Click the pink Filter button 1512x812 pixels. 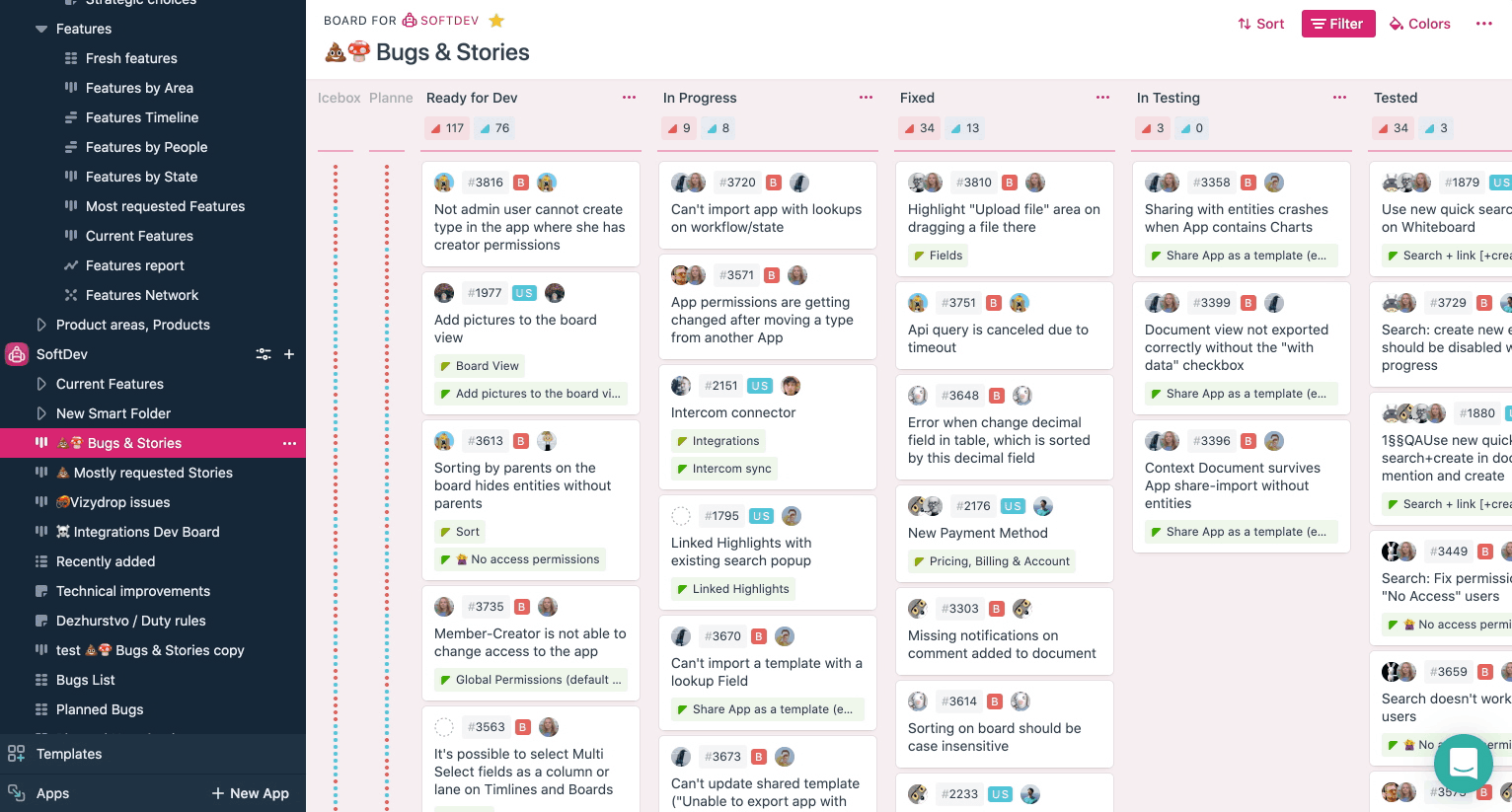[1337, 24]
